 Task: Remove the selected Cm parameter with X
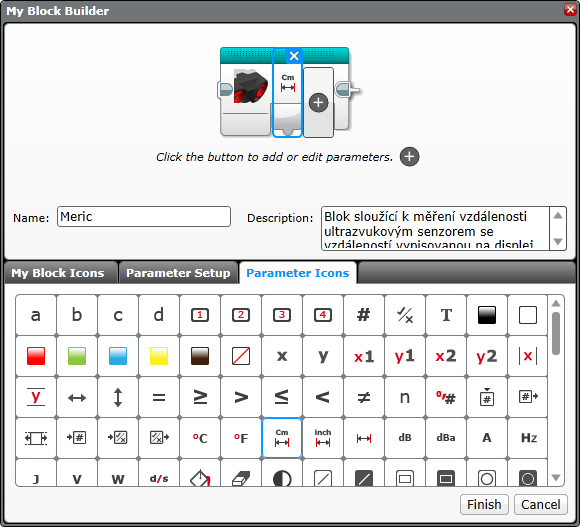tap(294, 56)
